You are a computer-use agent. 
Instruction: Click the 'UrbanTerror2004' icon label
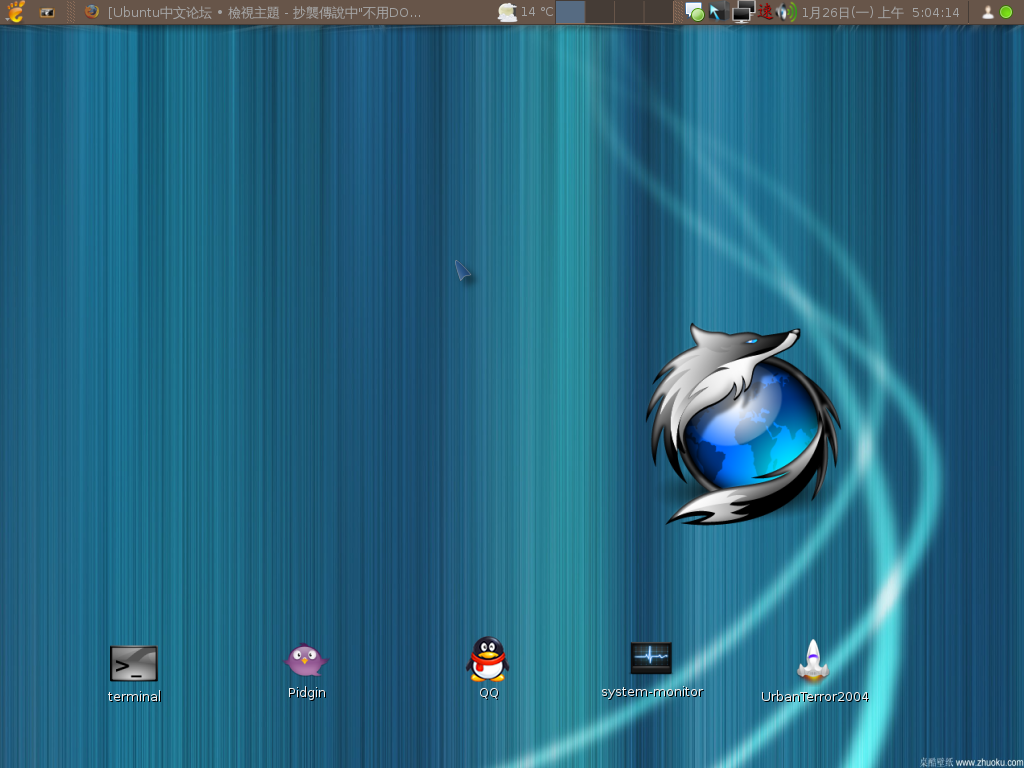(x=814, y=697)
